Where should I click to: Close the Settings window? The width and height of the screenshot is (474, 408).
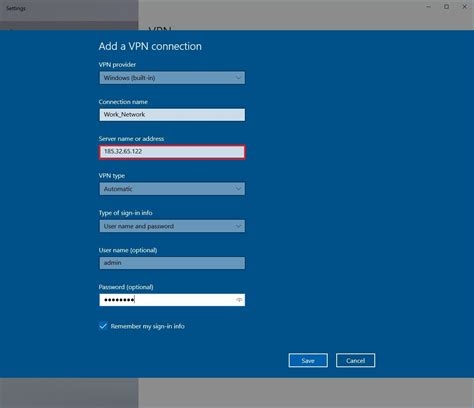coord(464,7)
